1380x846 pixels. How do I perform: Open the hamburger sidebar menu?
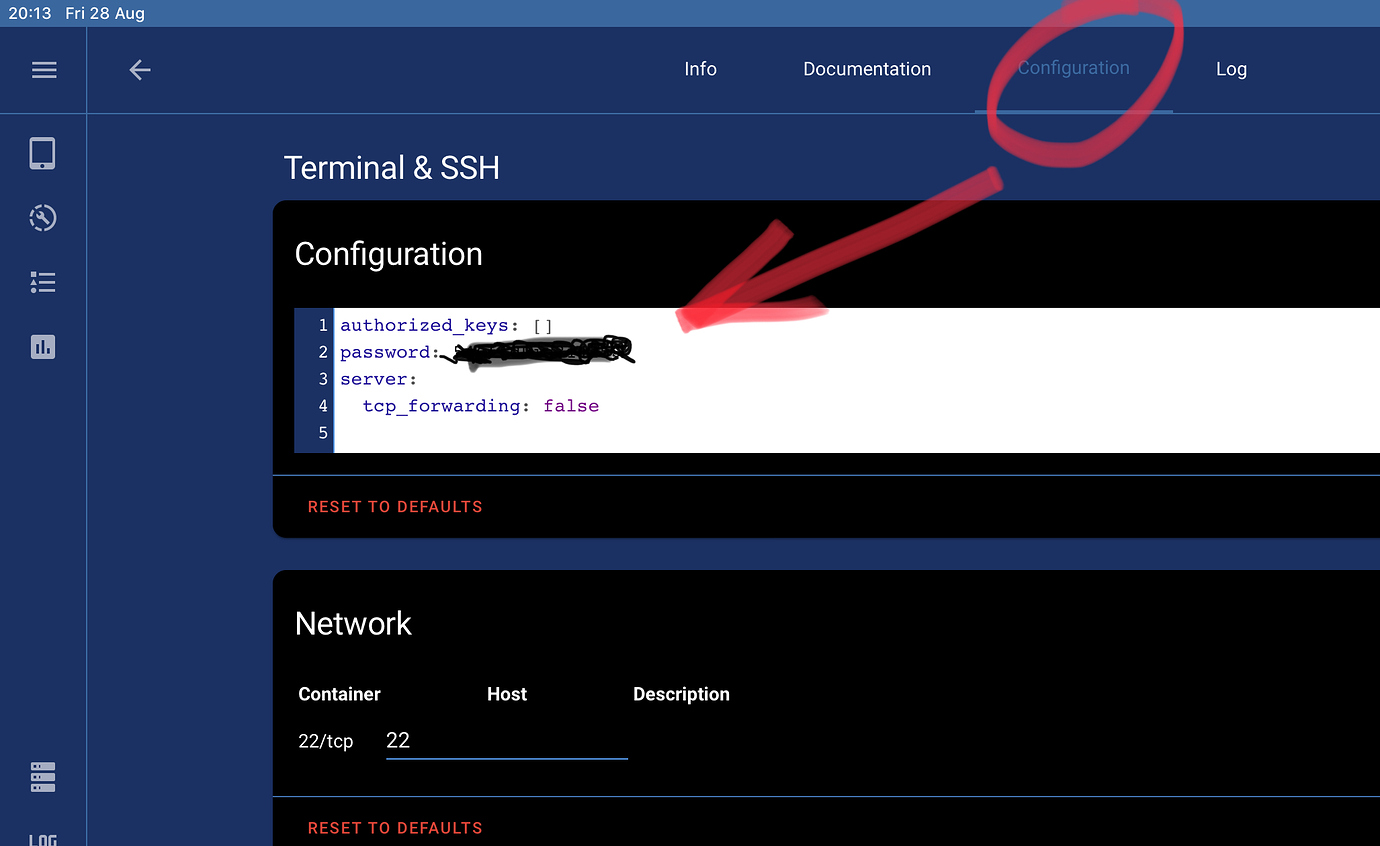44,70
